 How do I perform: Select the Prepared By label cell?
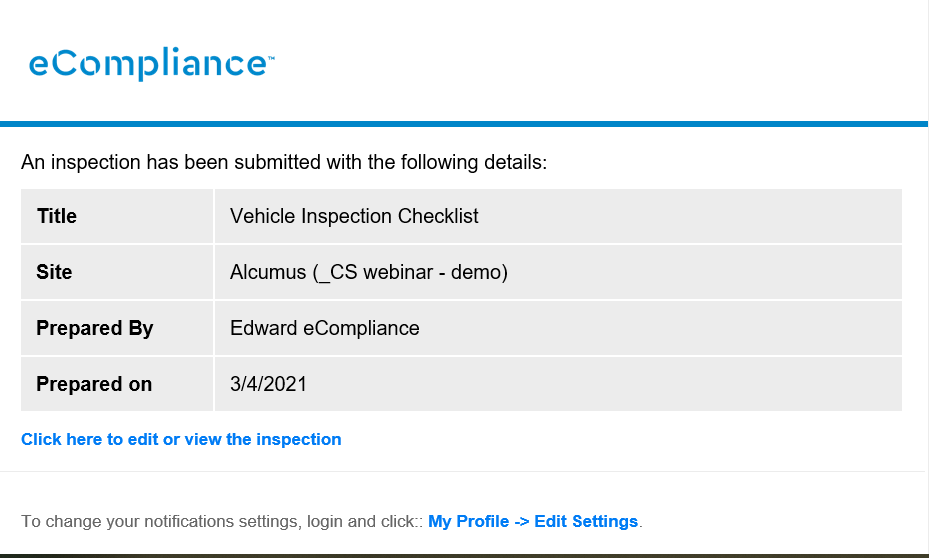click(x=117, y=328)
